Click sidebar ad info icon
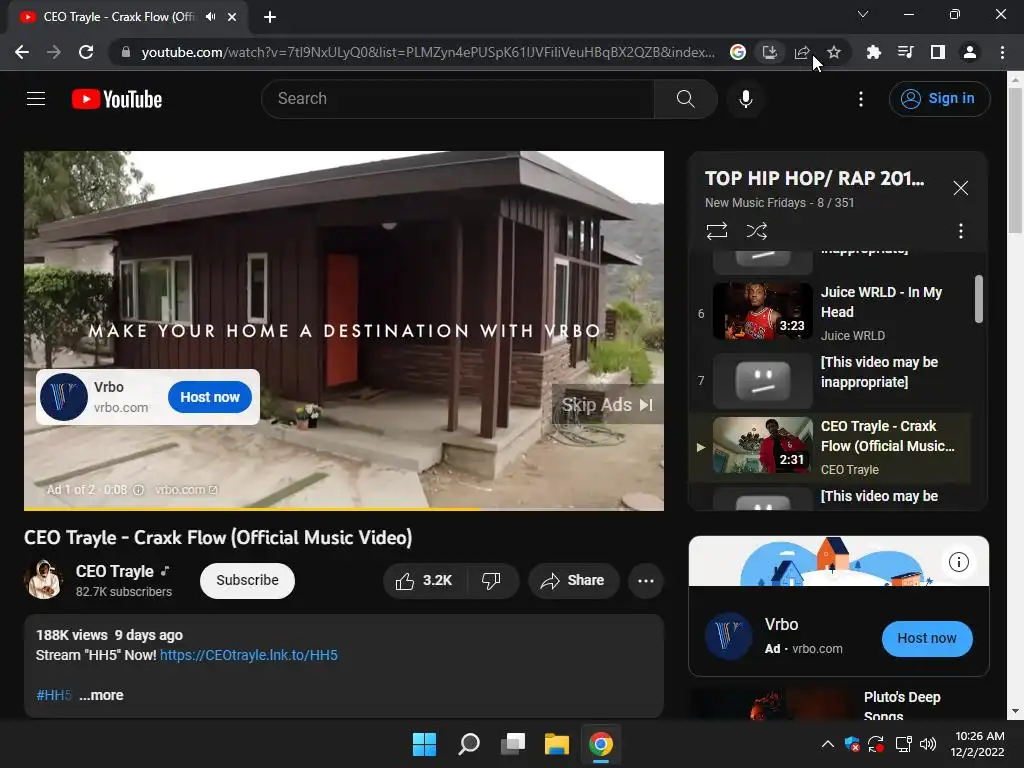 (959, 562)
